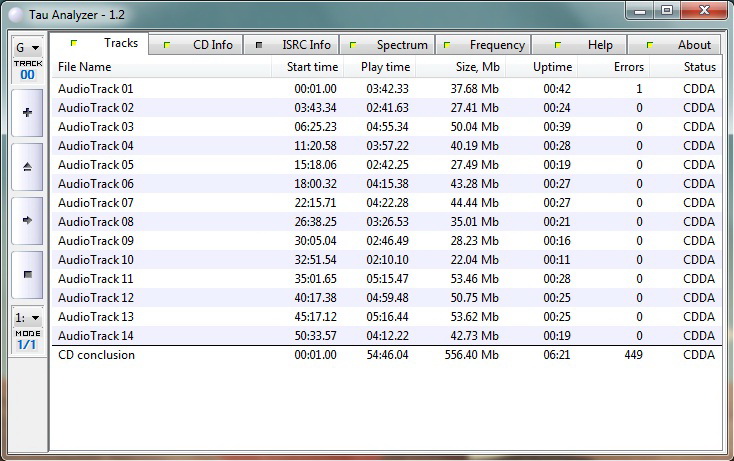Open the ISRC Info tab
Viewport: 734px width, 461px height.
[294, 45]
